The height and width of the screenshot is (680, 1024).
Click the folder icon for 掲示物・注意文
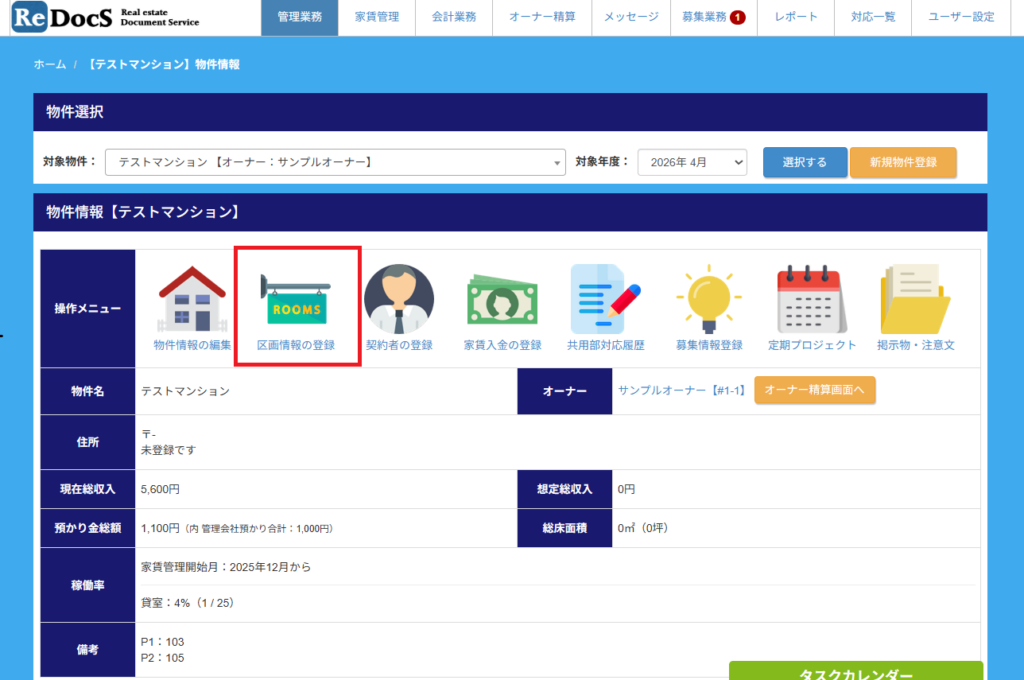pos(915,300)
